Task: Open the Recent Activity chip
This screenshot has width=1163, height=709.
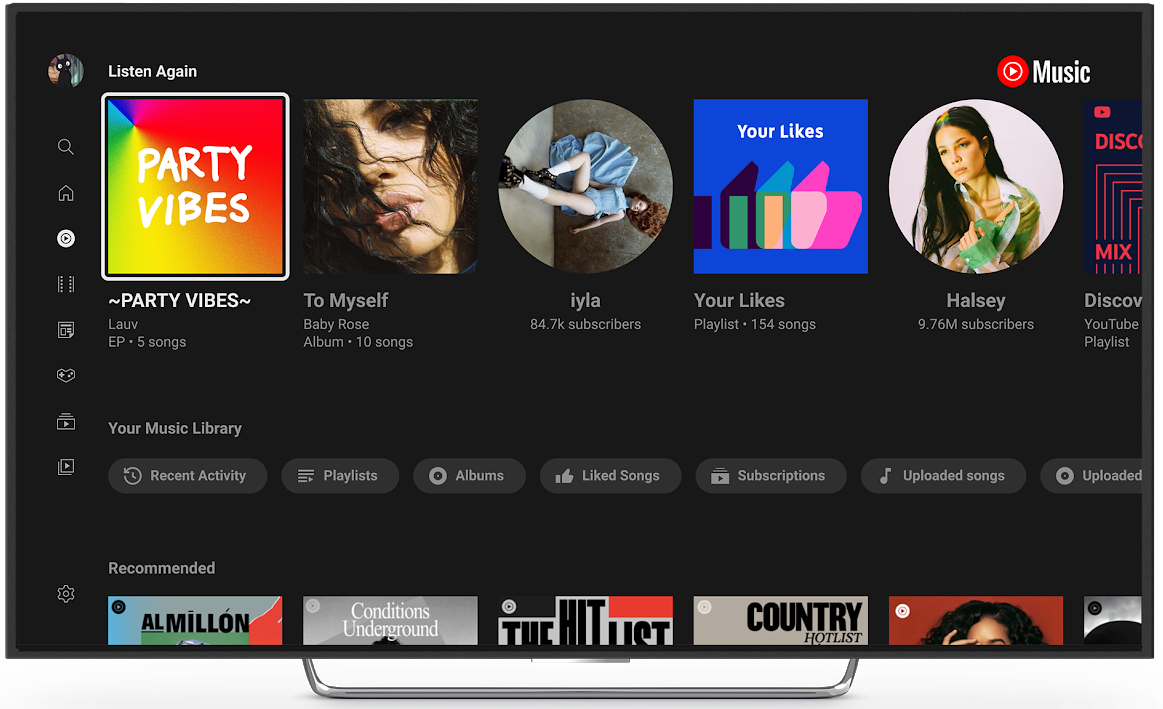Action: pyautogui.click(x=188, y=476)
